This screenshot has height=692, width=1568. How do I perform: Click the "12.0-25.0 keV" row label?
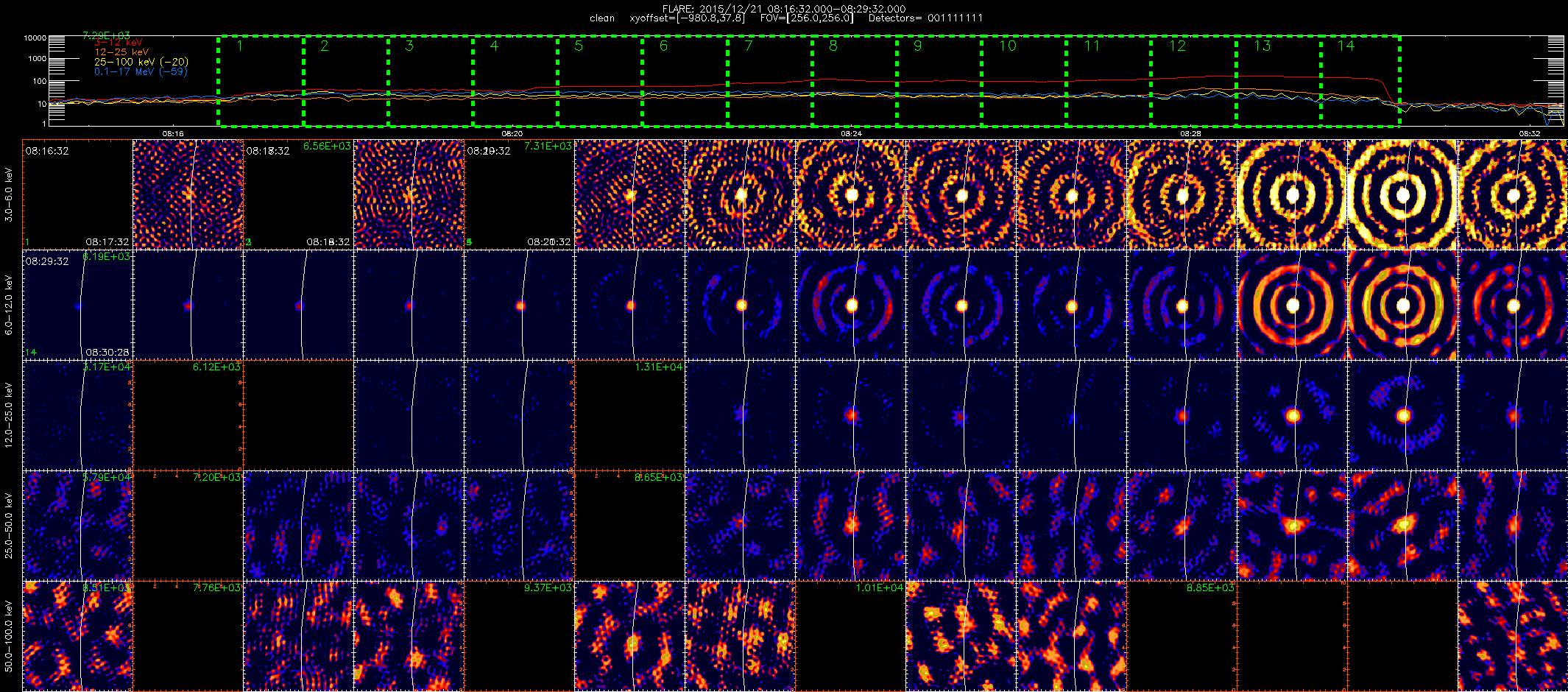(9, 415)
